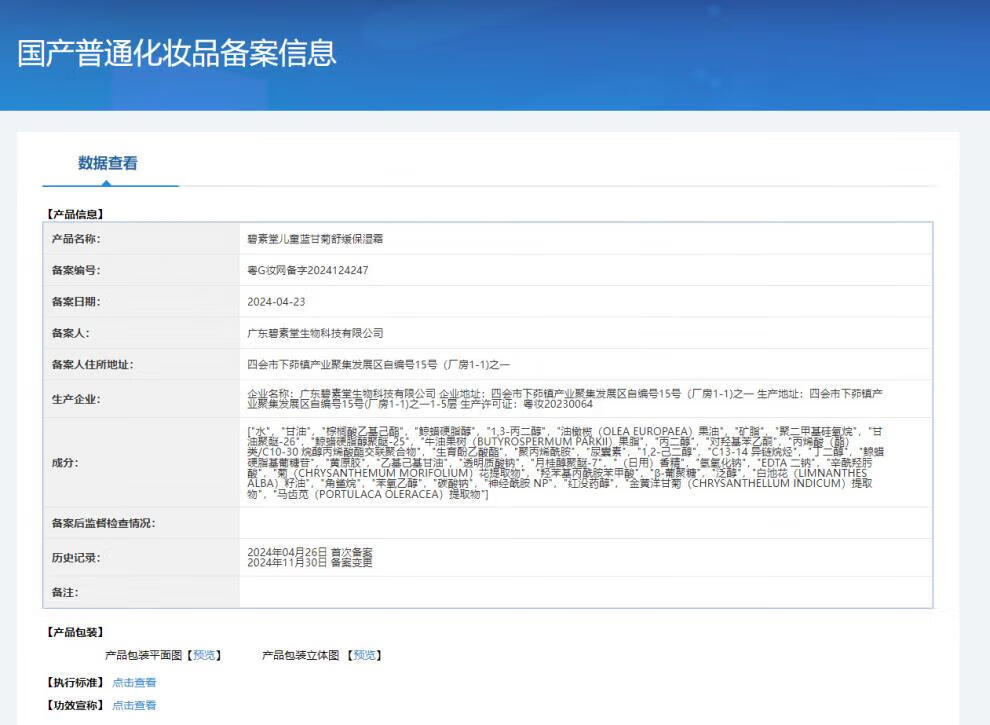Click the empty 备注 value cell
The image size is (990, 725).
click(585, 592)
